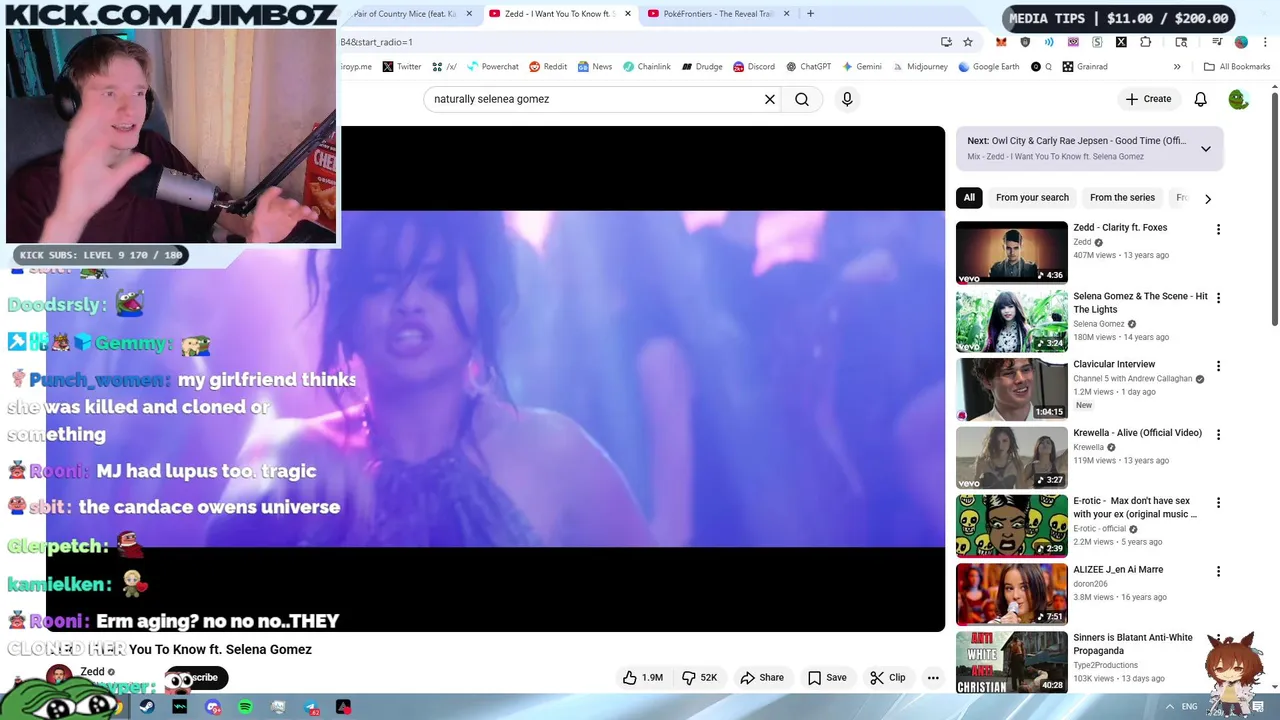
Task: Open options menu for ALIZEE video
Action: click(x=1218, y=571)
